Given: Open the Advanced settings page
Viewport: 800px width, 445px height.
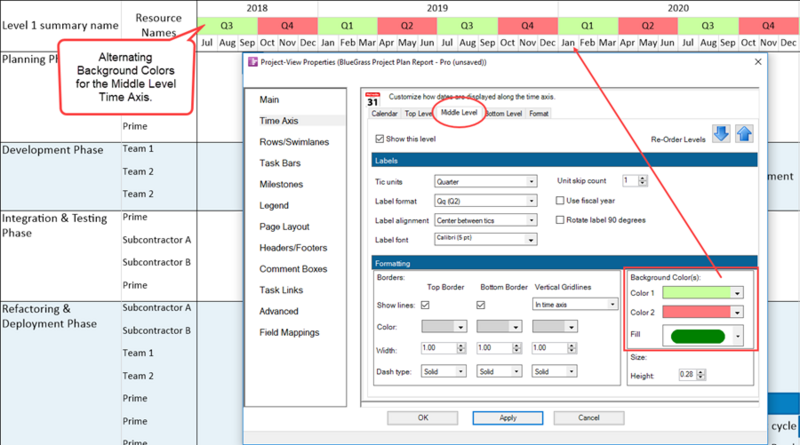Looking at the screenshot, I should coord(278,311).
